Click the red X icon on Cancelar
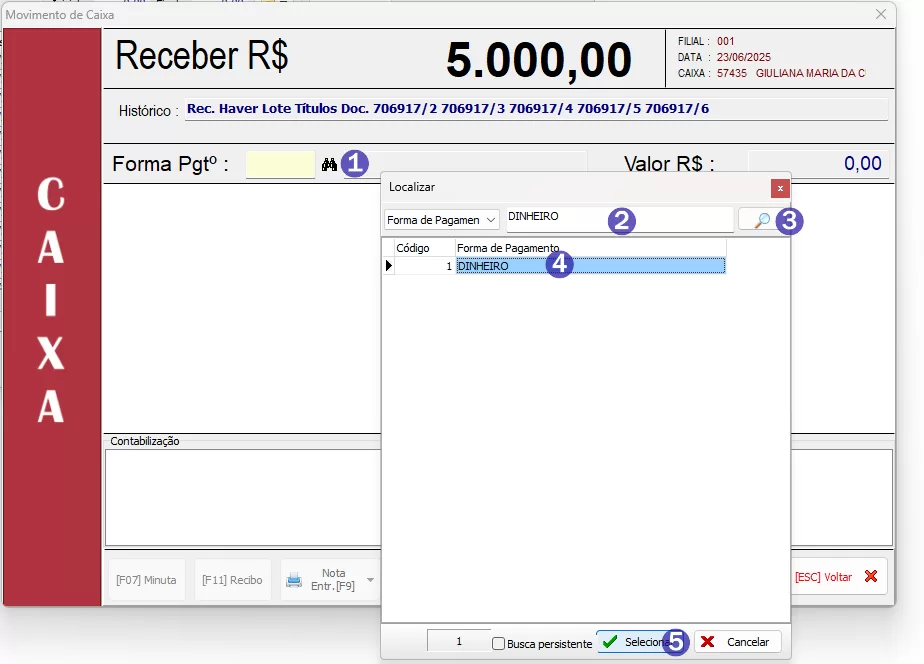Viewport: 924px width, 664px height. (x=708, y=642)
